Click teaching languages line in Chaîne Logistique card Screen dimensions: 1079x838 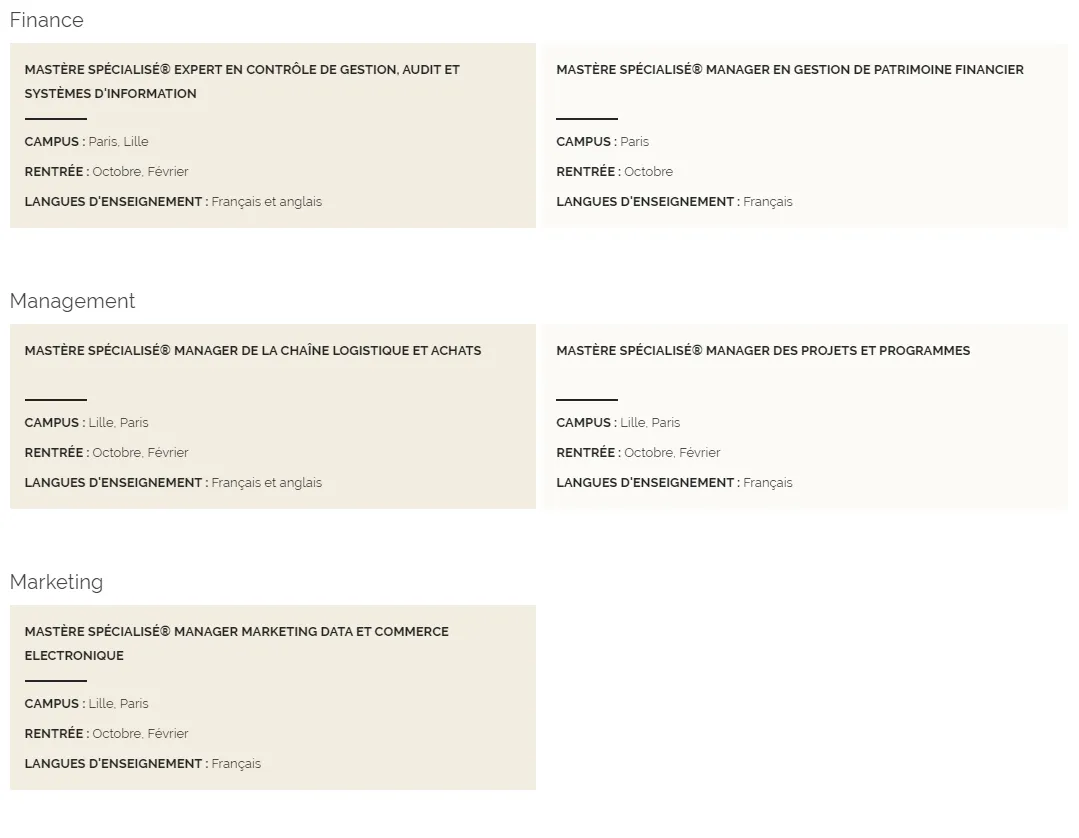pos(173,483)
